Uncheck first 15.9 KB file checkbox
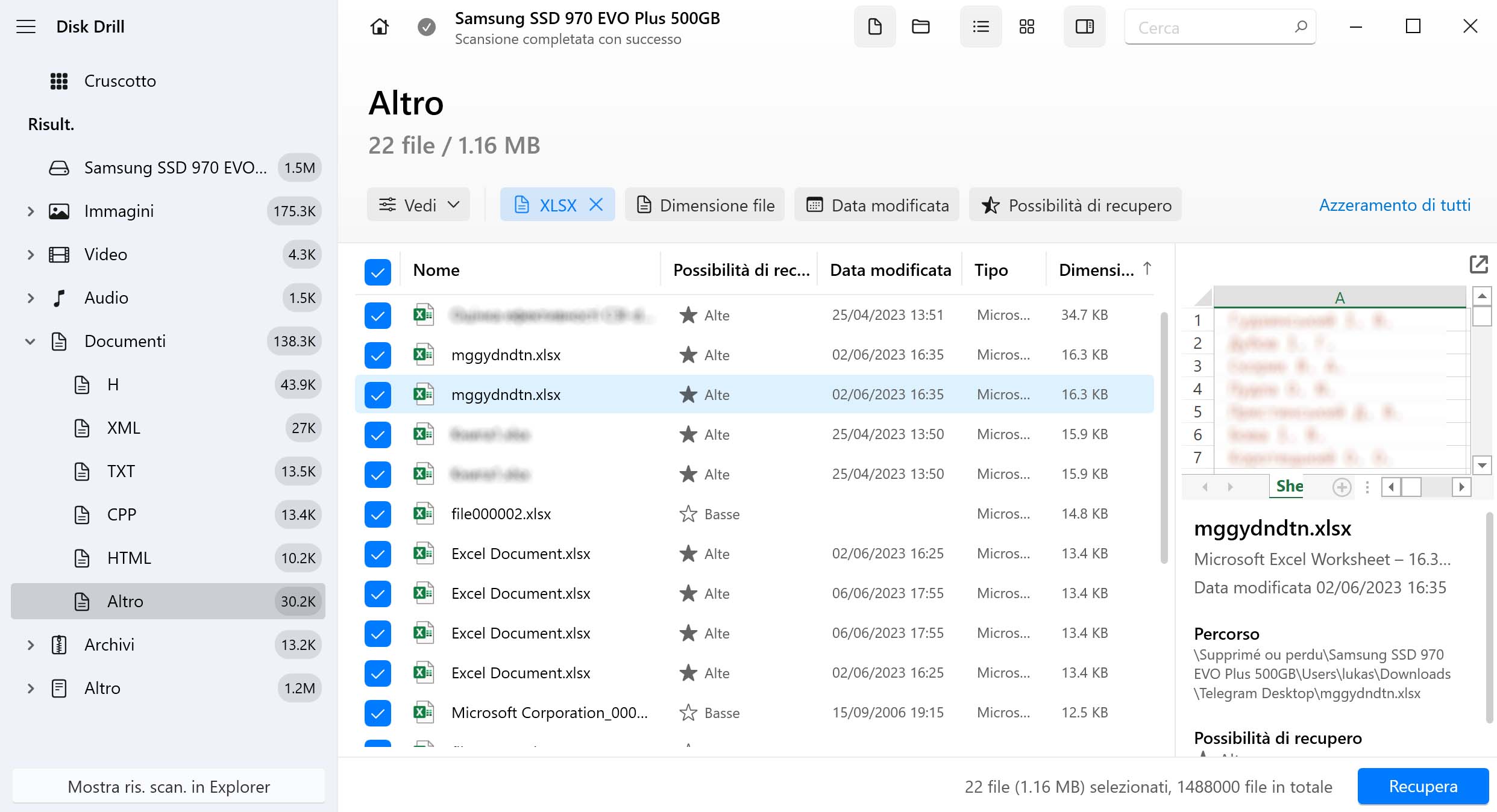 (378, 435)
